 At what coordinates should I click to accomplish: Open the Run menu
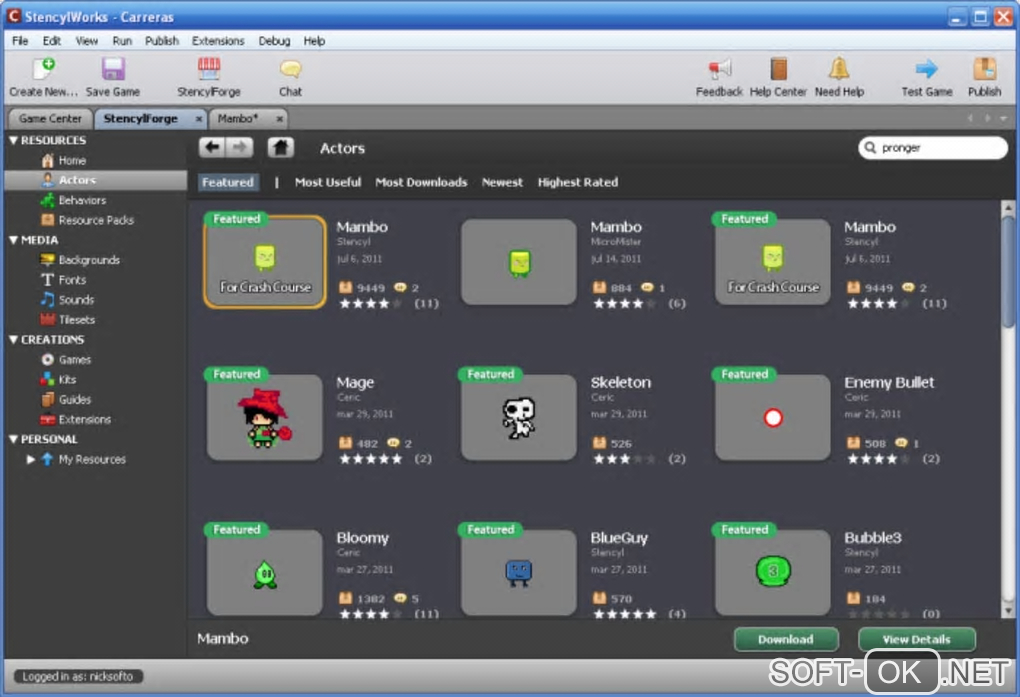pos(122,41)
